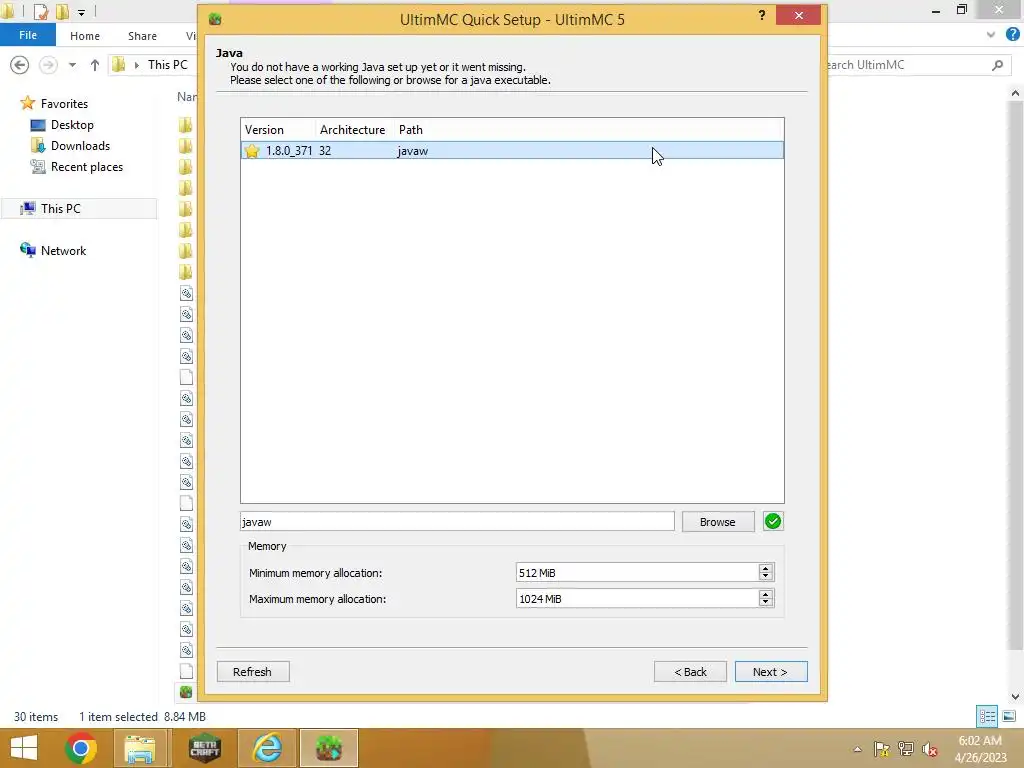Click the Refresh button

click(x=253, y=672)
